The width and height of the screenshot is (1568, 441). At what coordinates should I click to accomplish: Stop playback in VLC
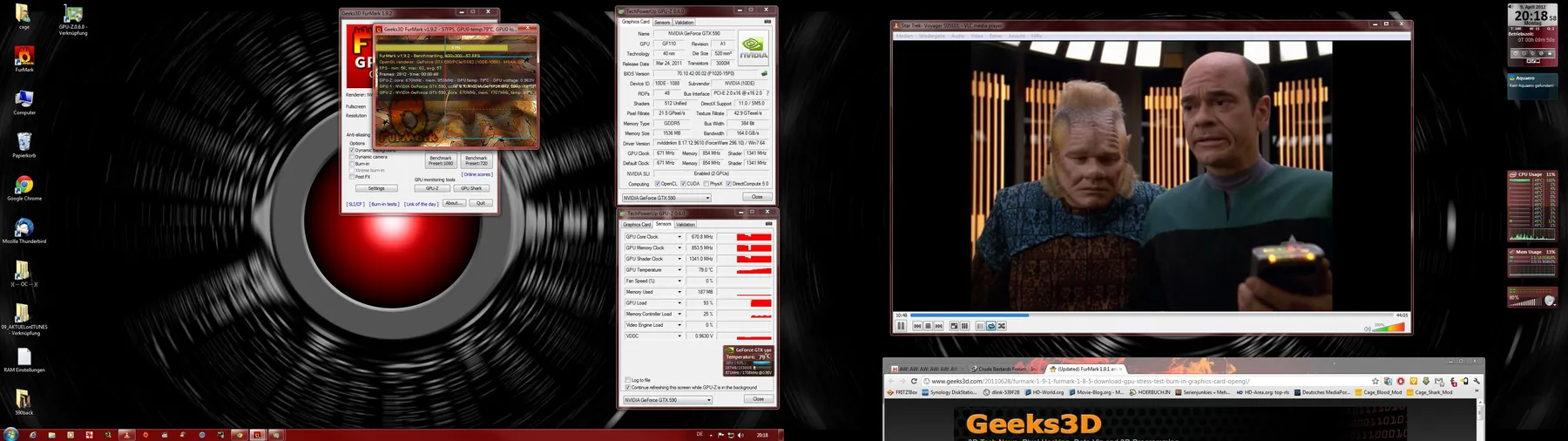click(x=928, y=326)
